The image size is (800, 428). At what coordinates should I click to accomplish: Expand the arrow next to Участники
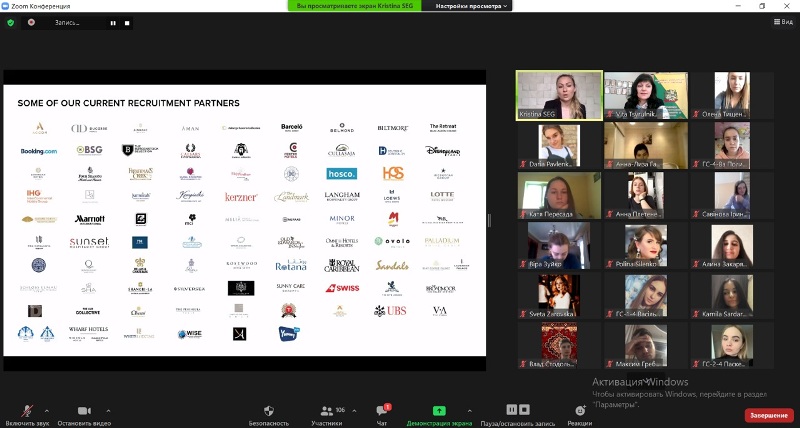coord(354,411)
